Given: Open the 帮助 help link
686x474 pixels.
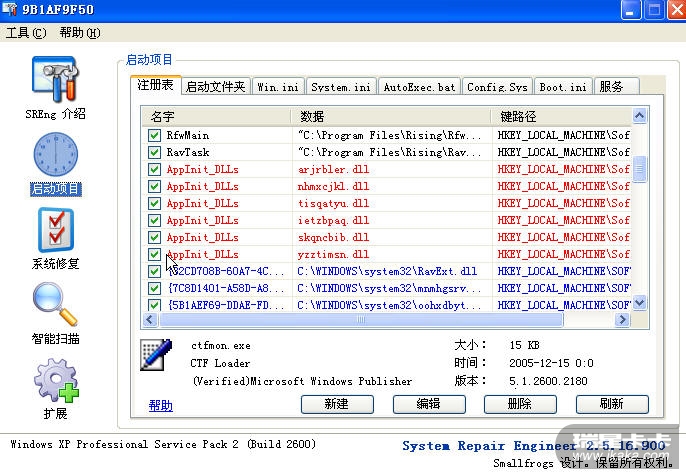Looking at the screenshot, I should [161, 405].
